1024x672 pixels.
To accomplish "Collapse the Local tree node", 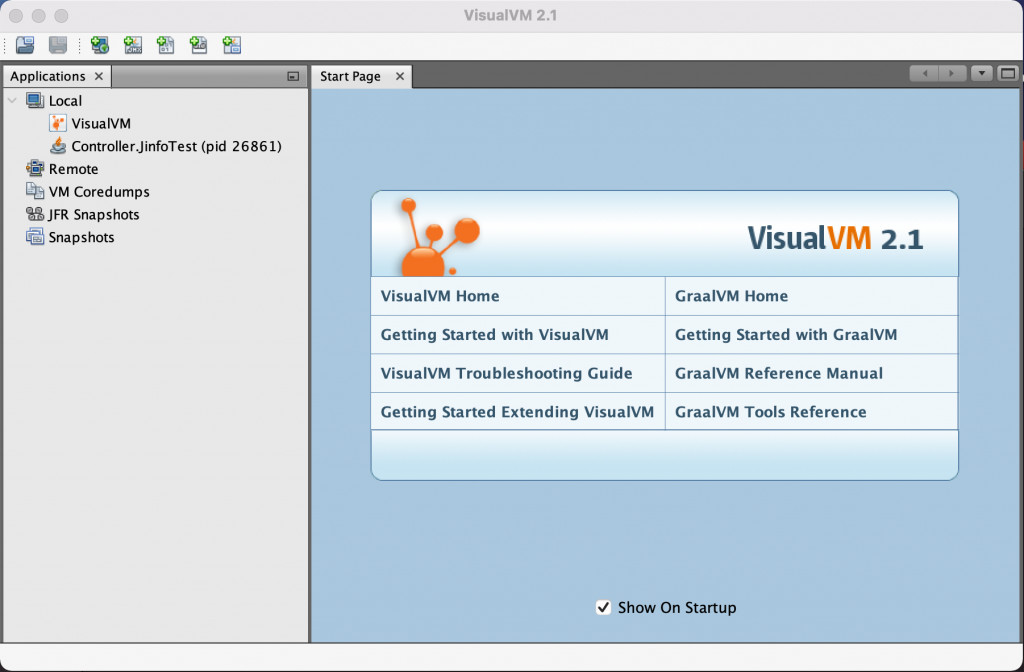I will tap(12, 101).
